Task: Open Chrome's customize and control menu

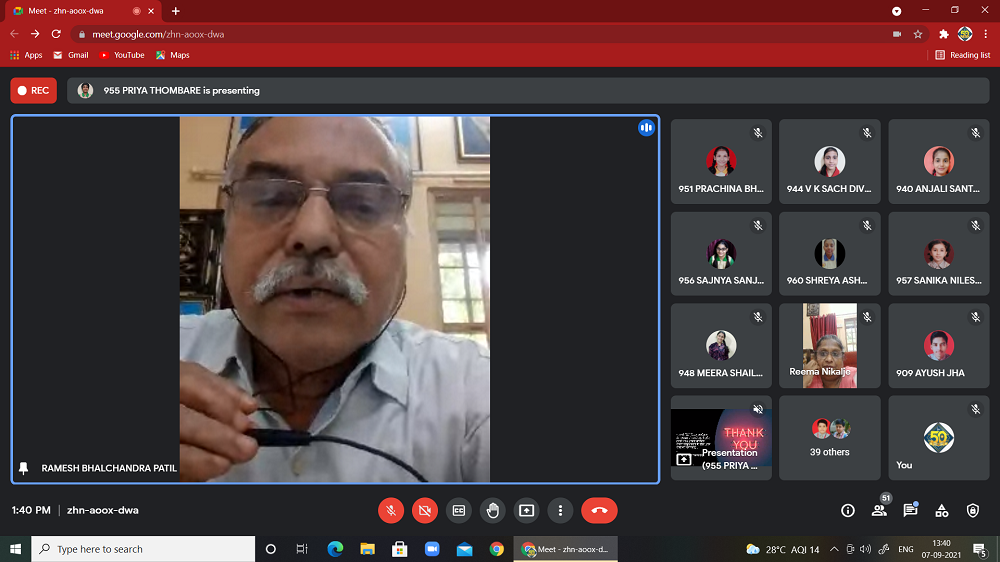Action: coord(986,34)
